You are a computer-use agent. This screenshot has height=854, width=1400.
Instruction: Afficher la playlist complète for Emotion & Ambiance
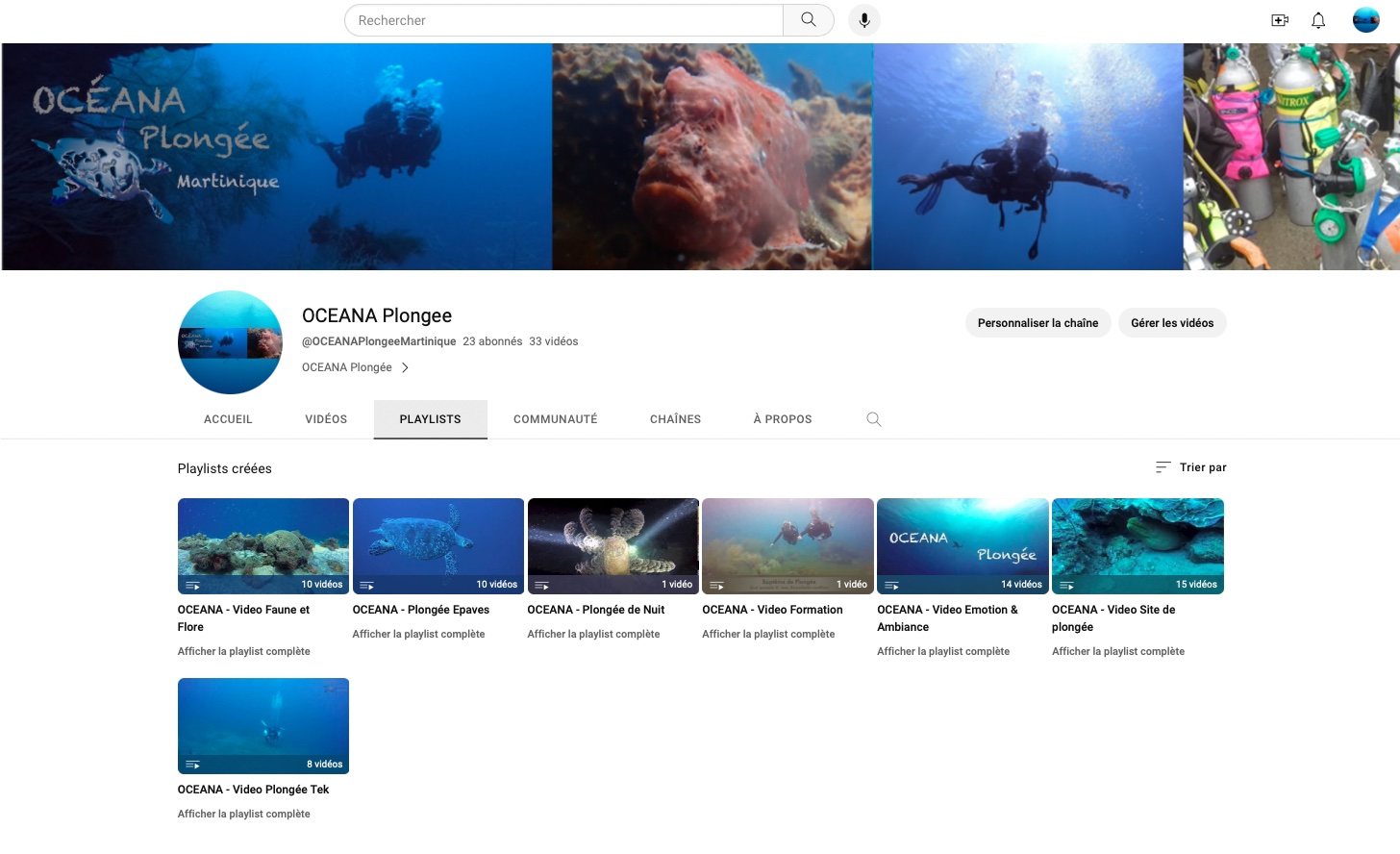[943, 651]
